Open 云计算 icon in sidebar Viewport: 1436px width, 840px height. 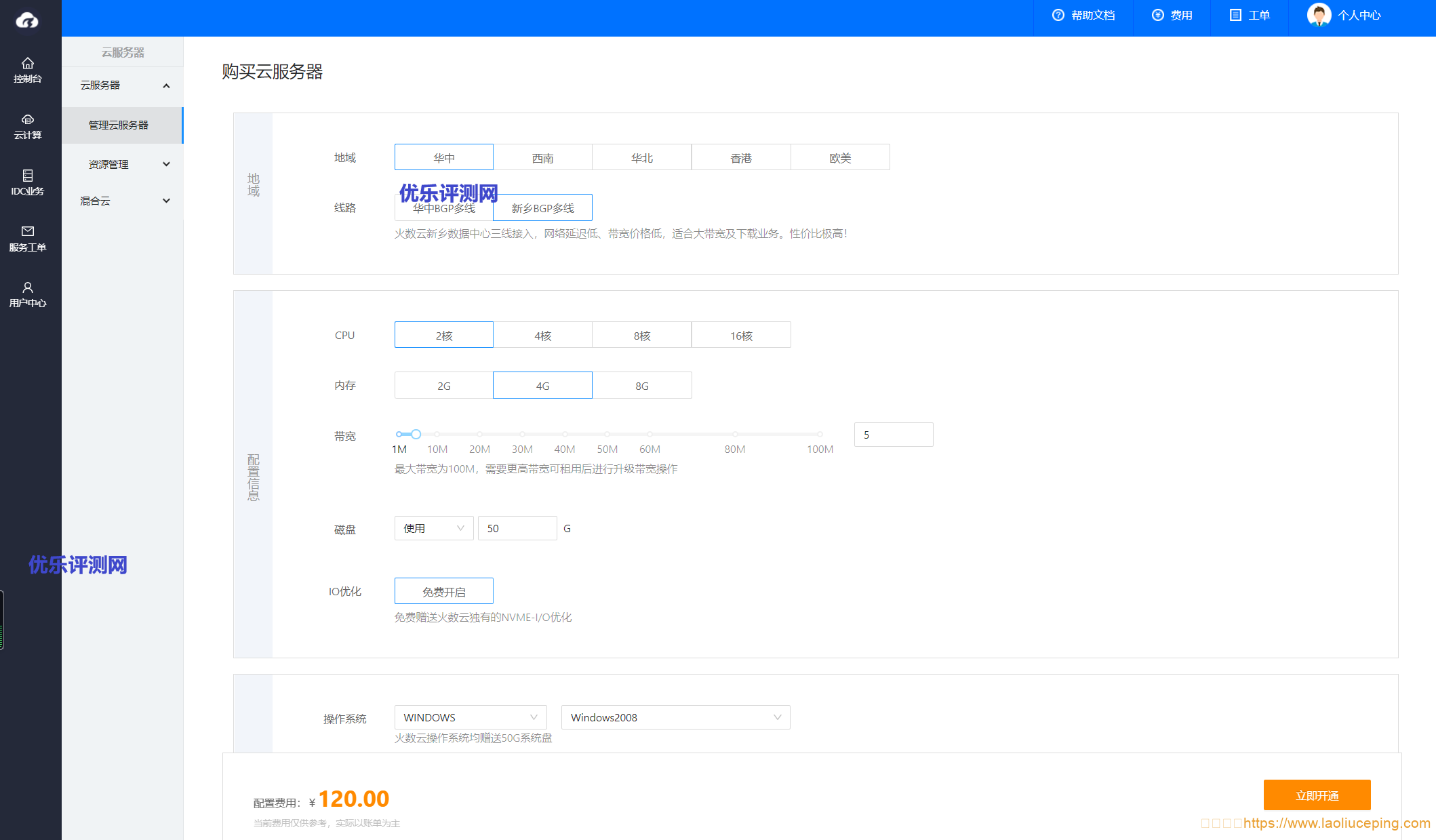[x=28, y=119]
